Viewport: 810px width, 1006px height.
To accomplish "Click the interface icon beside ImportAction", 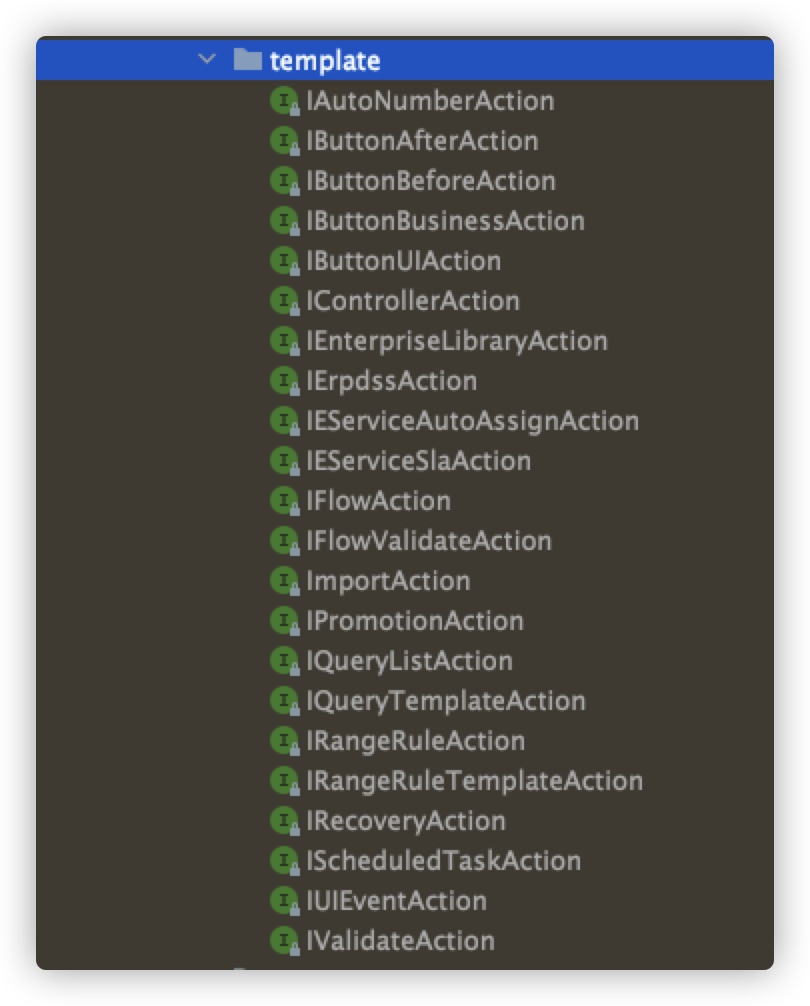I will pyautogui.click(x=284, y=581).
